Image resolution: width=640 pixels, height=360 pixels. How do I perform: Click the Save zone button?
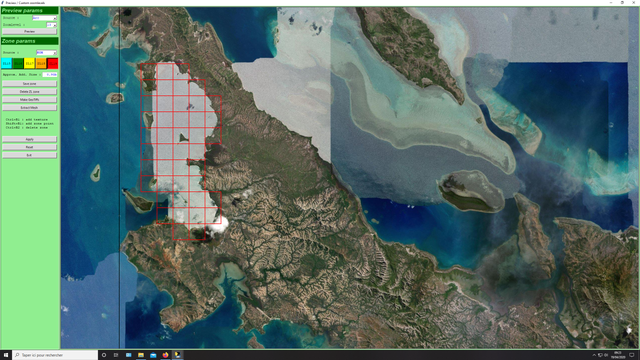point(29,84)
